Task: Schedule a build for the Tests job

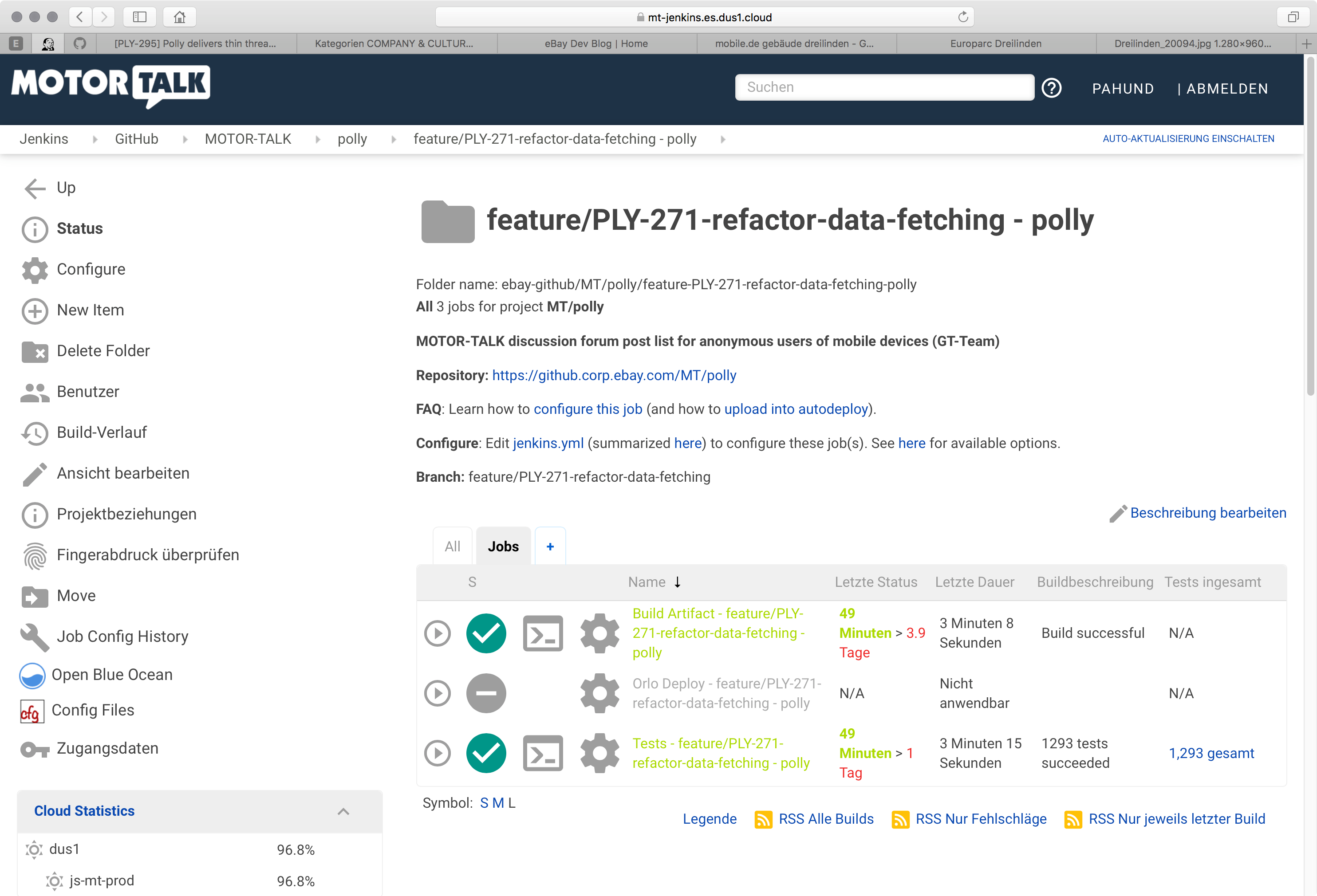Action: coord(438,753)
